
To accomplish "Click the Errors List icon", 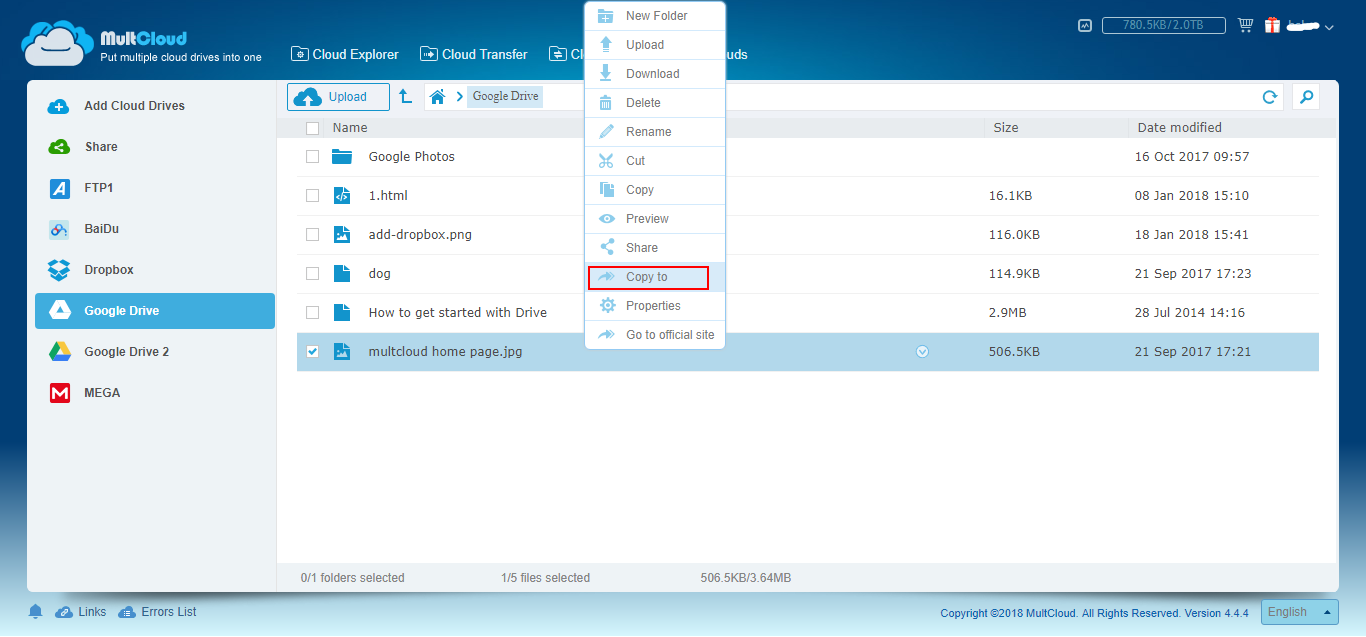I will [126, 612].
